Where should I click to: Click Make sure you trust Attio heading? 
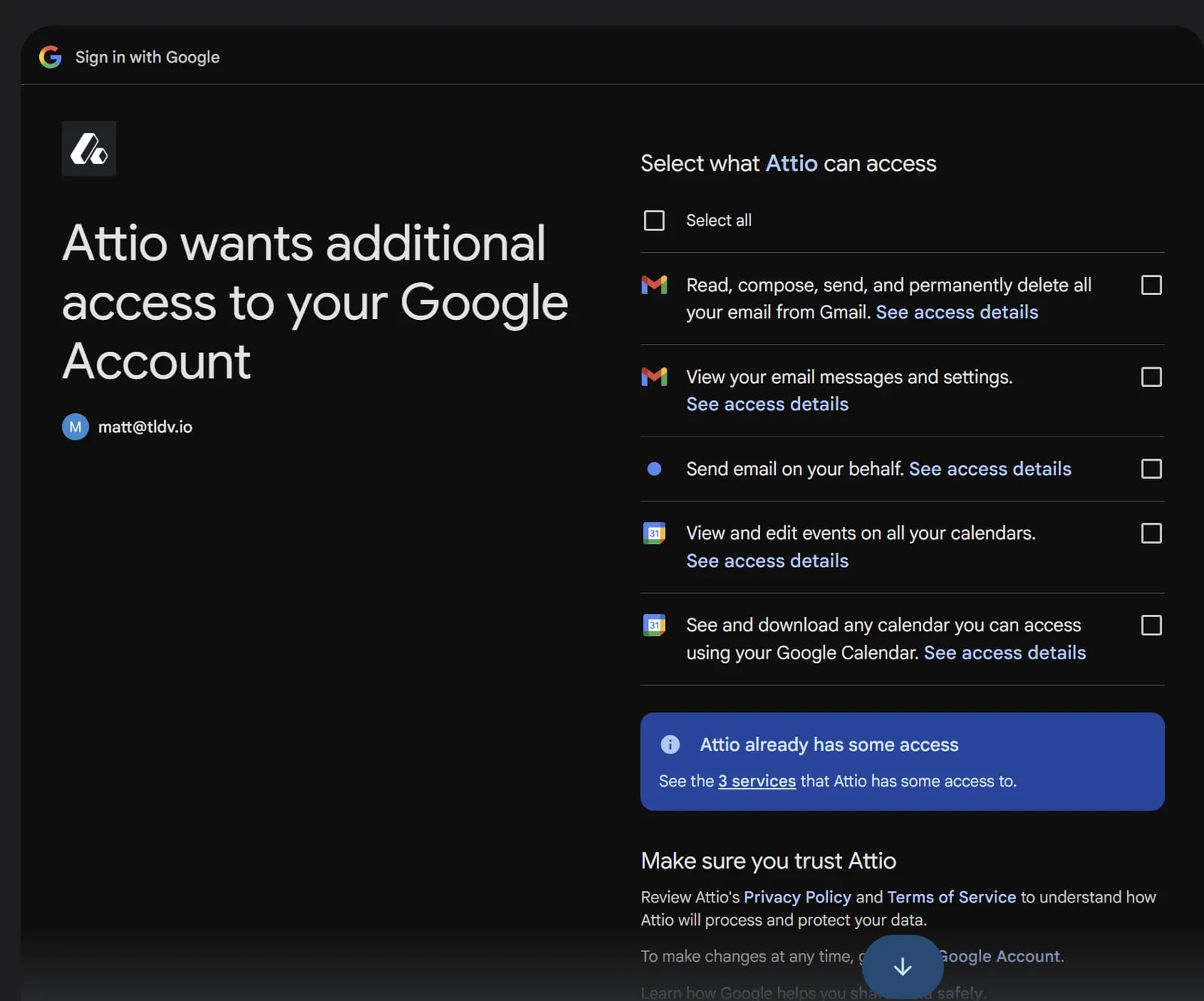[768, 860]
